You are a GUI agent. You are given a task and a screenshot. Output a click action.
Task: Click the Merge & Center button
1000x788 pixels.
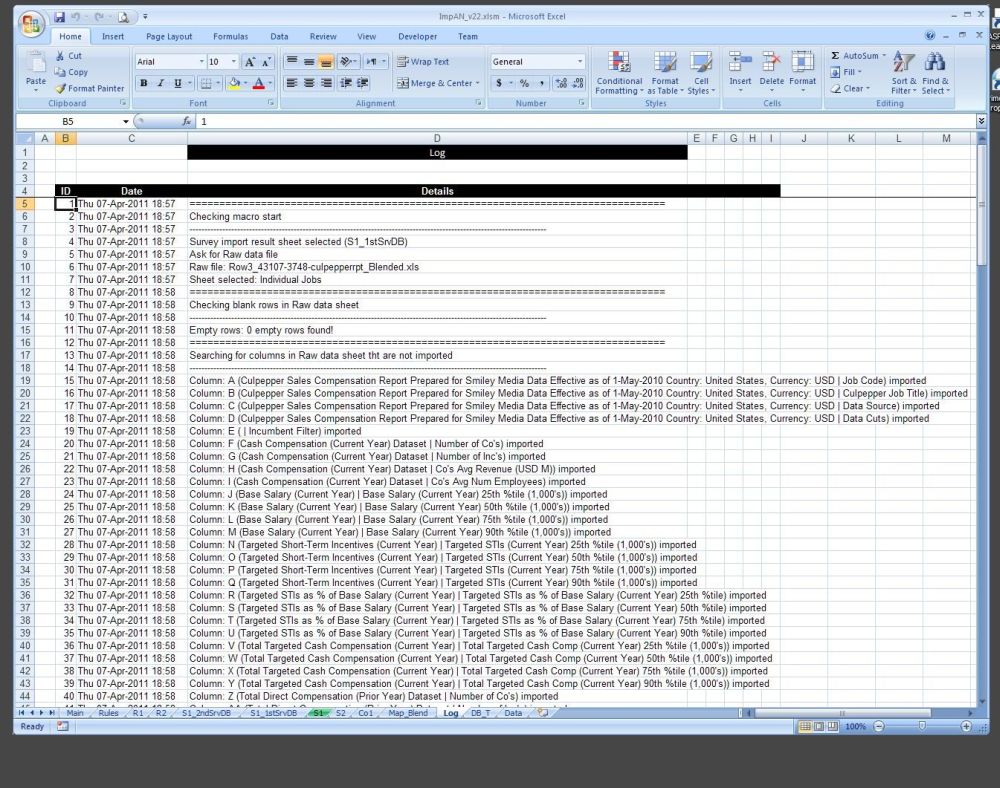pos(435,84)
